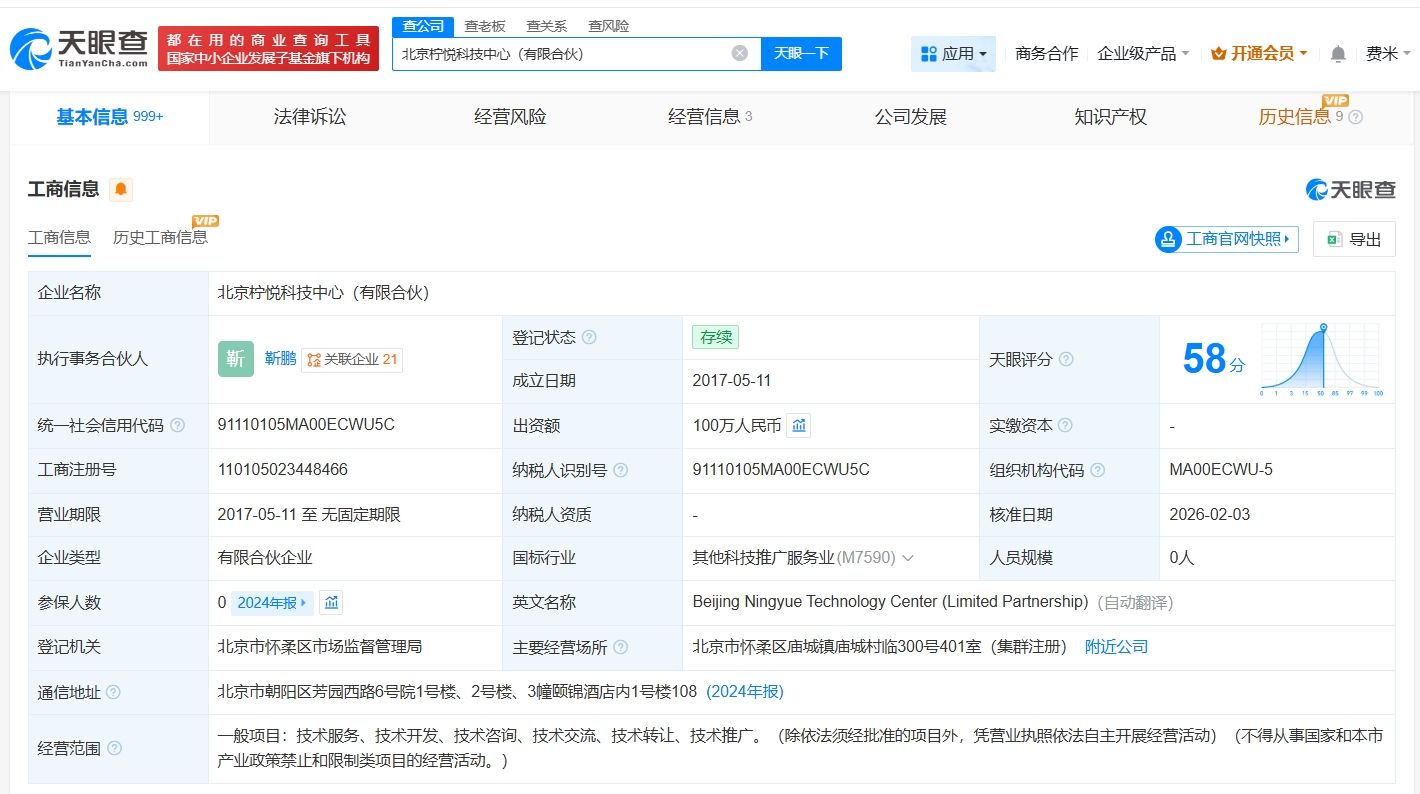
Task: Click the 靳 avatar icon beside 执行事务合伙人
Action: tap(235, 358)
